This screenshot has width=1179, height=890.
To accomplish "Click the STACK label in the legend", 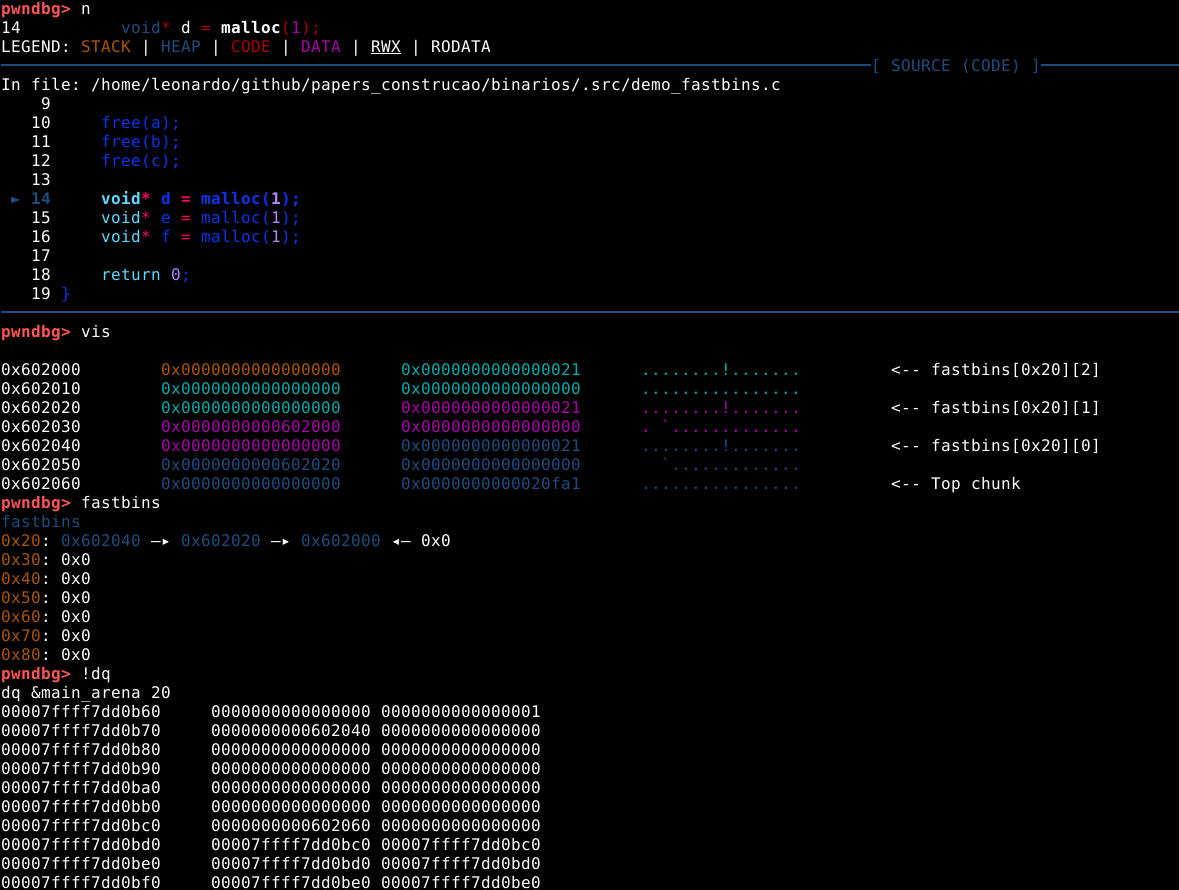I will click(x=105, y=47).
